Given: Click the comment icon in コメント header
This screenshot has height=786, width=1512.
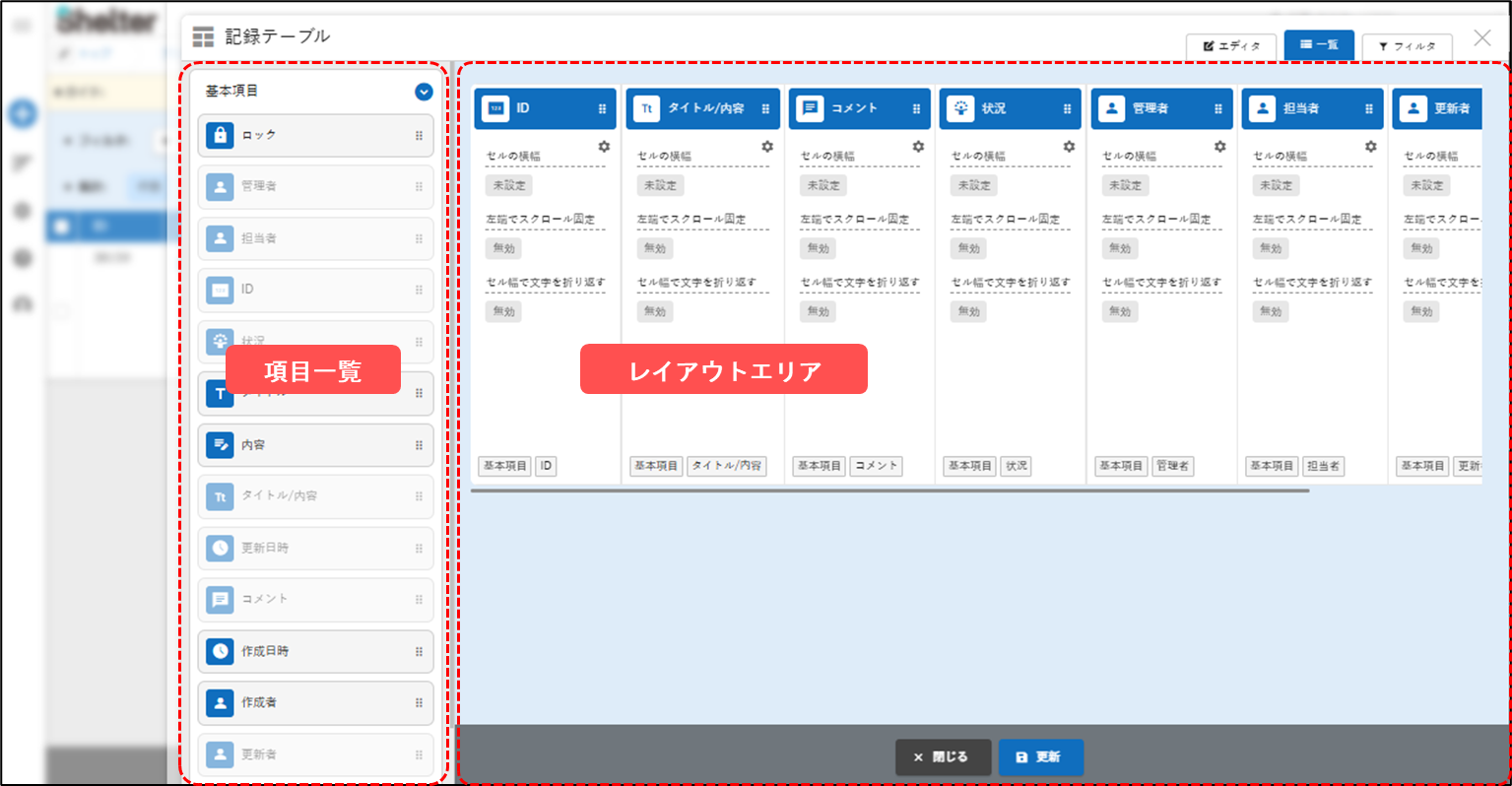Looking at the screenshot, I should 811,108.
